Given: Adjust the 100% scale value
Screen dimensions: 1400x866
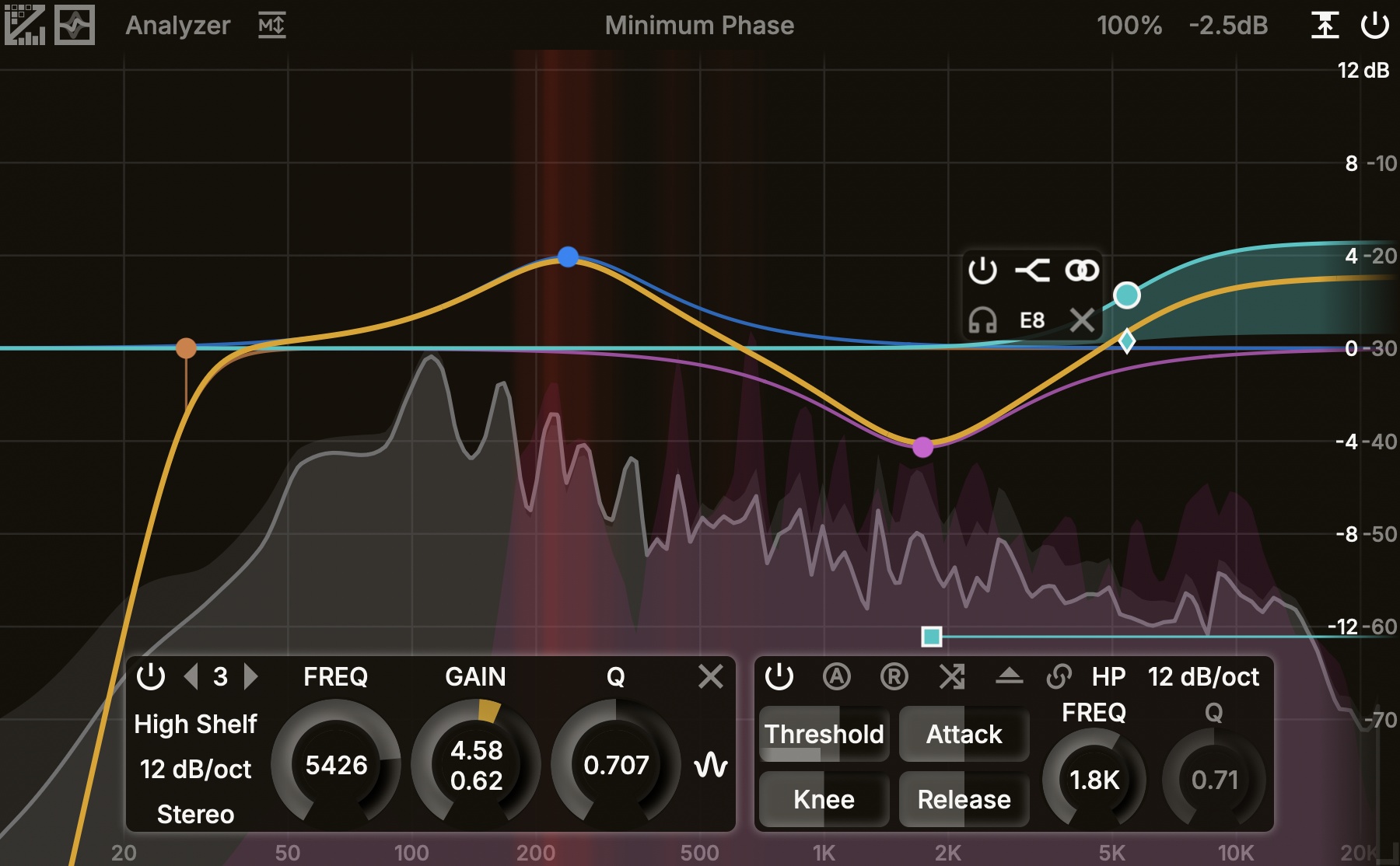Looking at the screenshot, I should point(1129,26).
